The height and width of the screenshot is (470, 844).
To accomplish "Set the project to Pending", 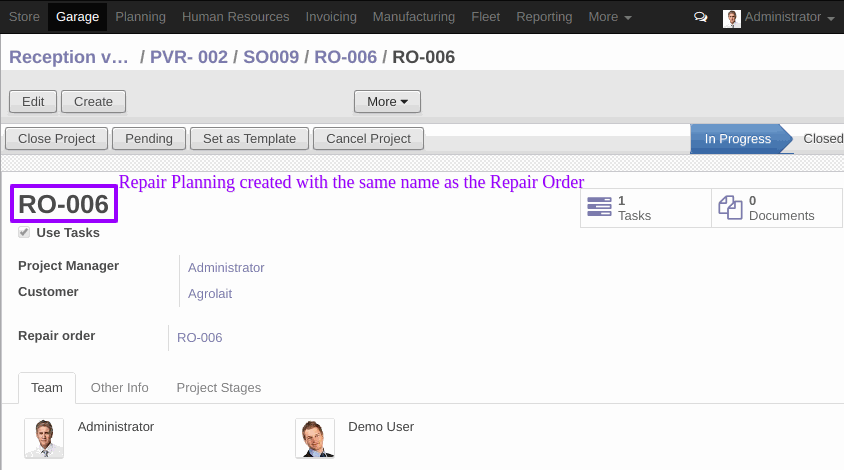I will pos(149,139).
